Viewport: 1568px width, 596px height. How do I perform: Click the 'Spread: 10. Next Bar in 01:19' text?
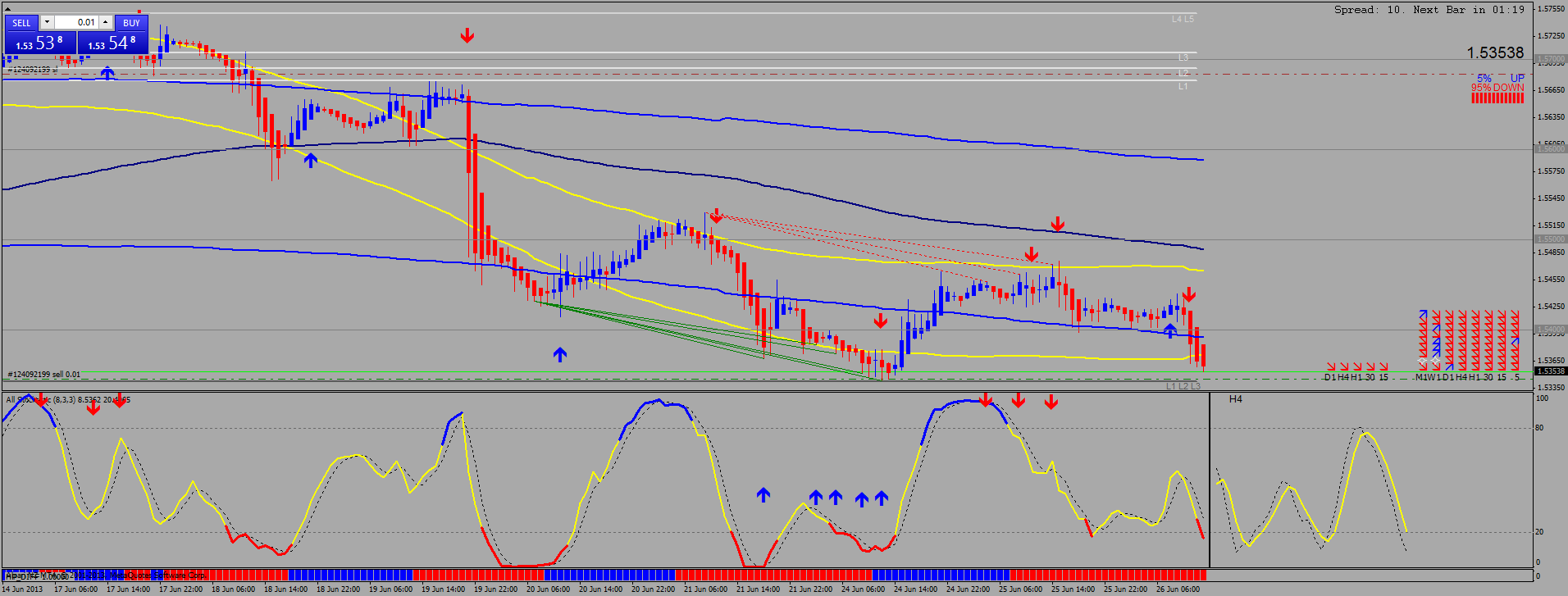point(1429,10)
